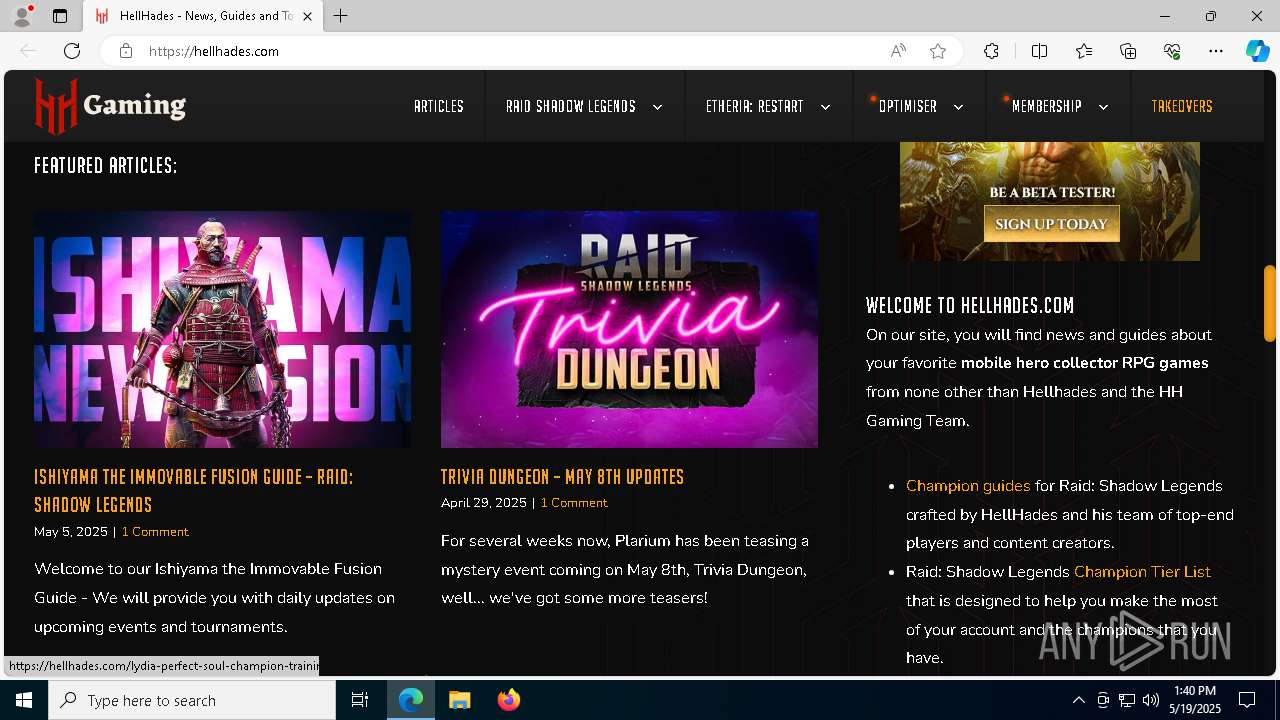Select the "May 5, 2025" article date
1280x720 pixels.
pyautogui.click(x=71, y=532)
